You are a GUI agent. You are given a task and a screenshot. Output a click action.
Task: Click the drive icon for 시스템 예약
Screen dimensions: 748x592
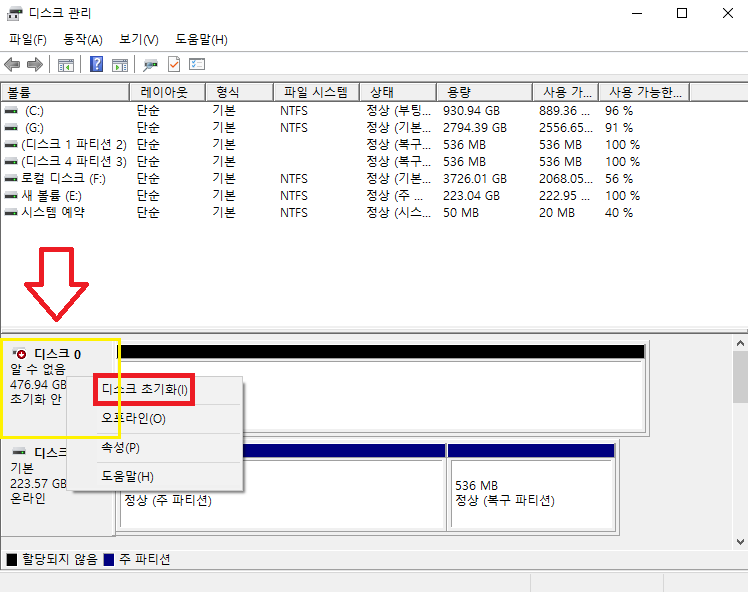[11, 212]
